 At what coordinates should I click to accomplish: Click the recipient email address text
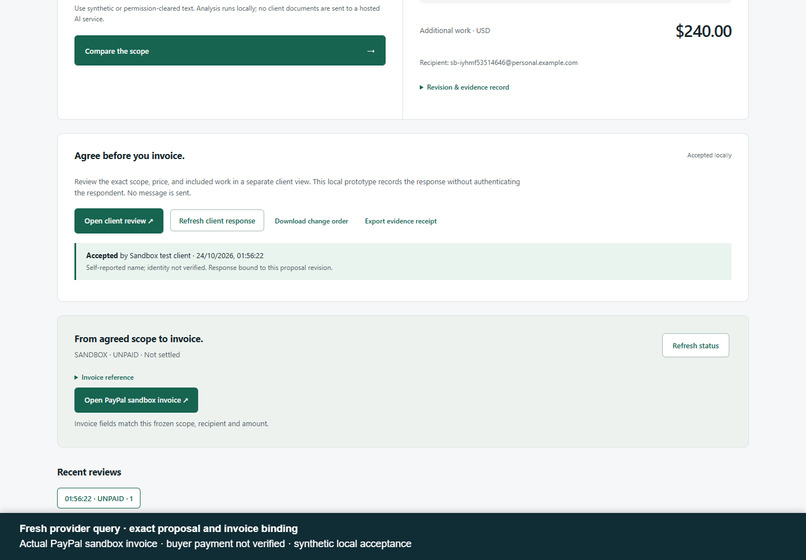coord(514,63)
